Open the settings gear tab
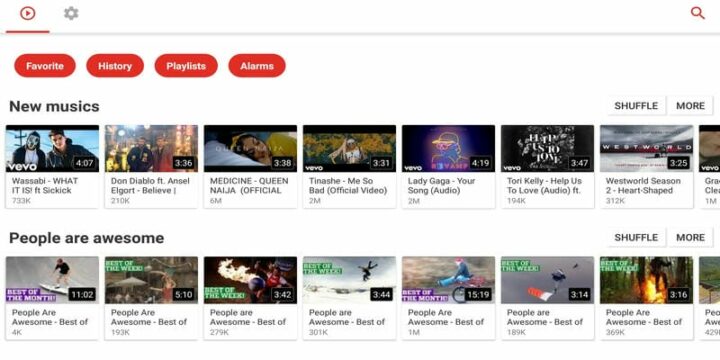This screenshot has width=720, height=360. pyautogui.click(x=71, y=13)
